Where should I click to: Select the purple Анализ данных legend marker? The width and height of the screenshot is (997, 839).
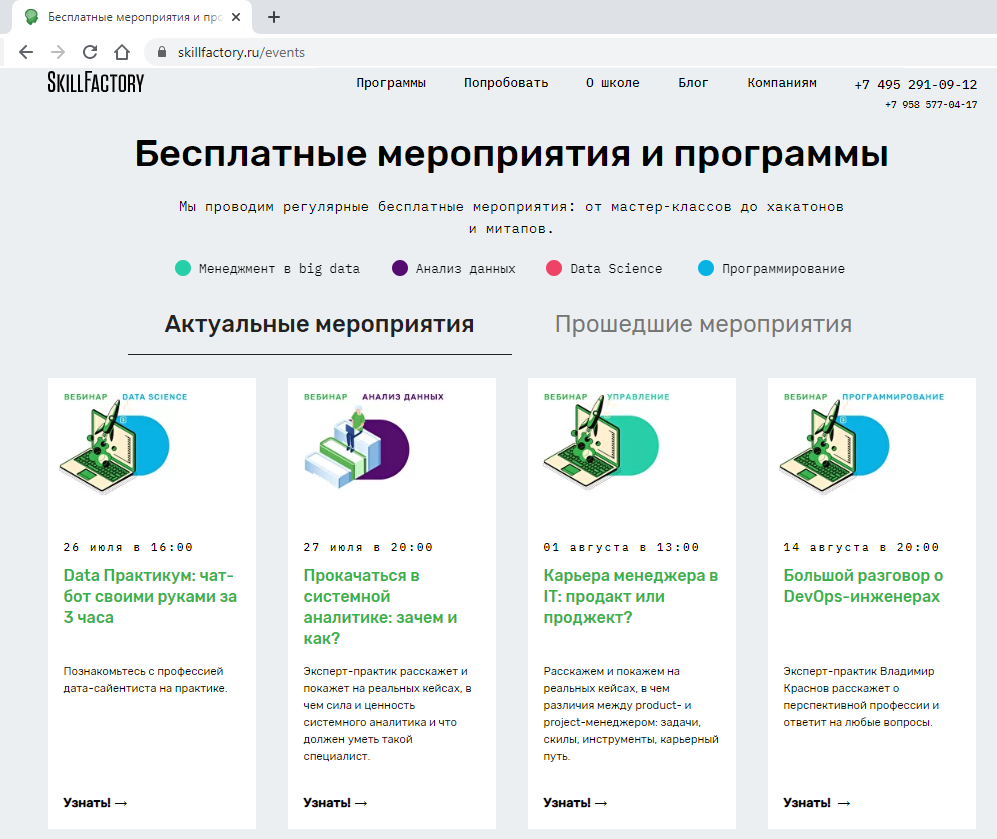(x=399, y=268)
